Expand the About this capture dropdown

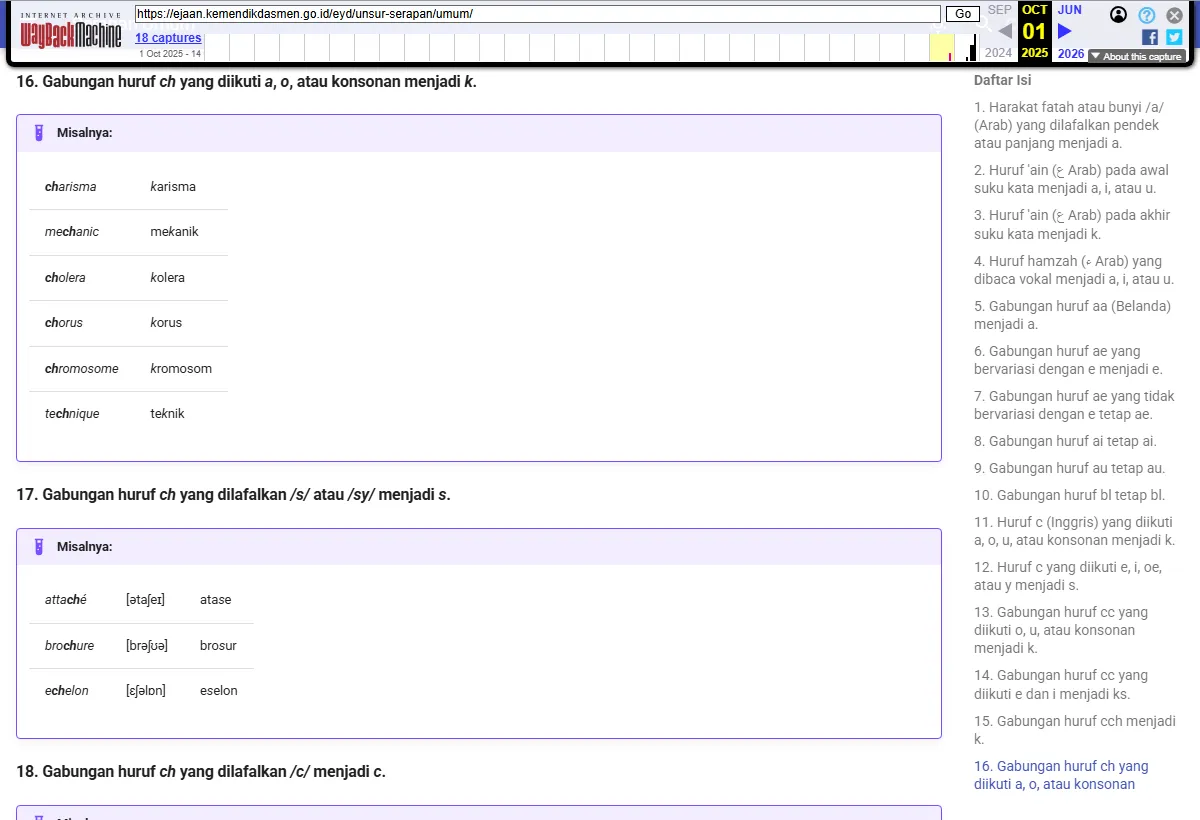1136,57
